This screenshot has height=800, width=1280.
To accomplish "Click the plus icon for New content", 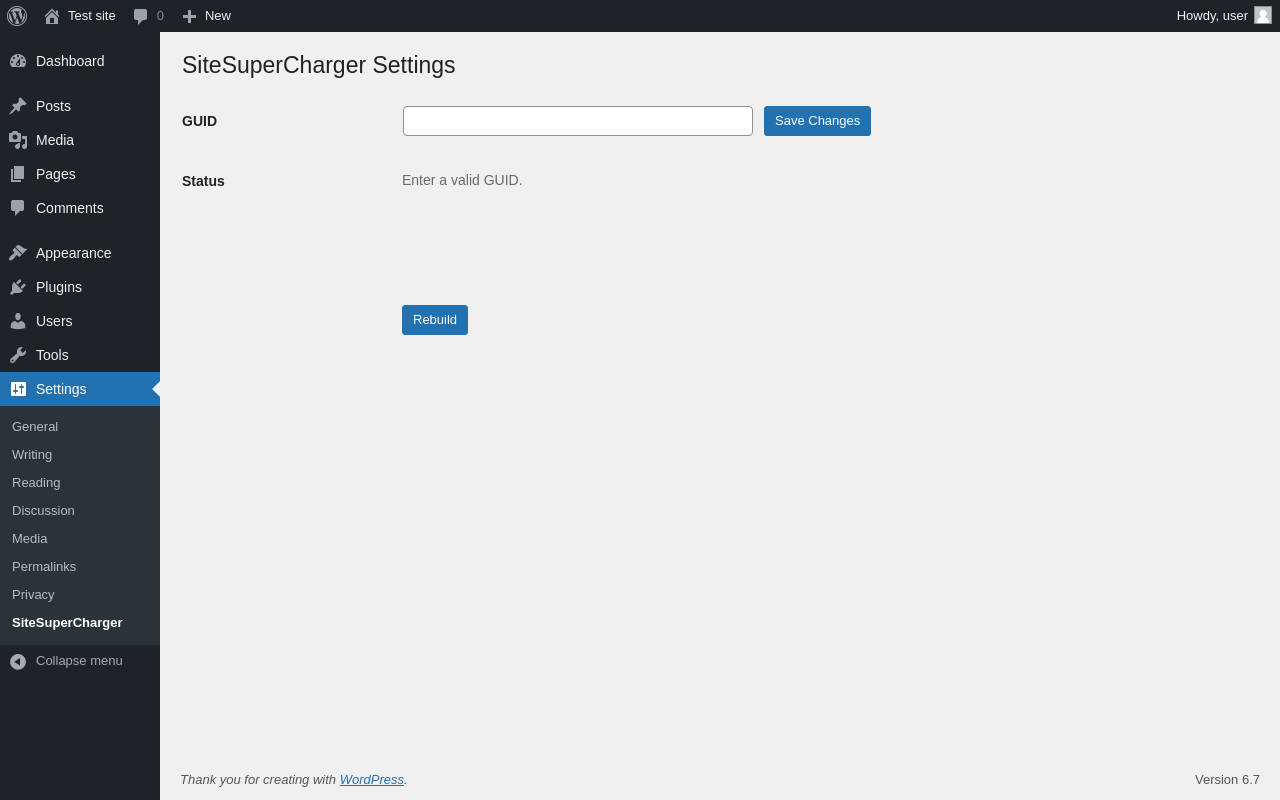I will coord(189,16).
